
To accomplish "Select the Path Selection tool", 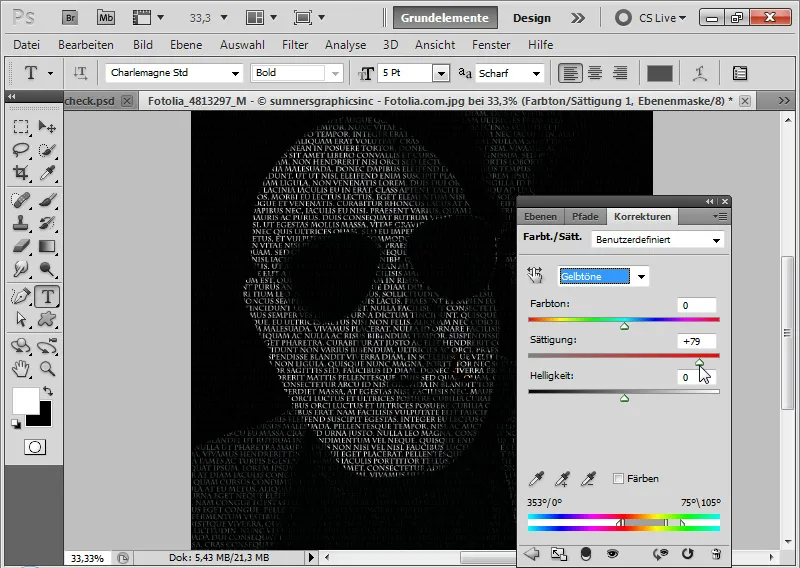I will click(21, 319).
